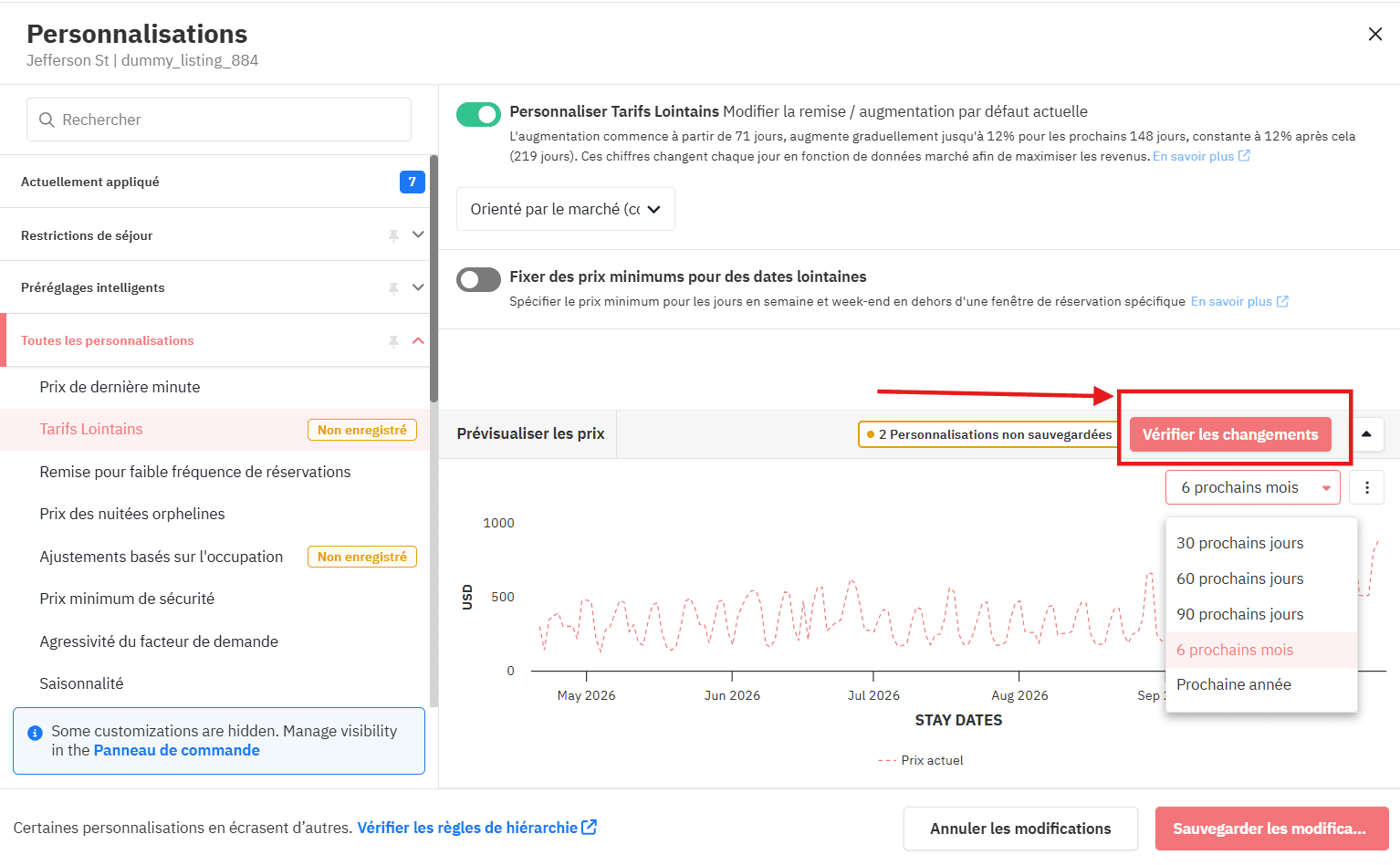Open the Vérifier les règles de hiérarchie link
This screenshot has width=1400, height=865.
[475, 828]
